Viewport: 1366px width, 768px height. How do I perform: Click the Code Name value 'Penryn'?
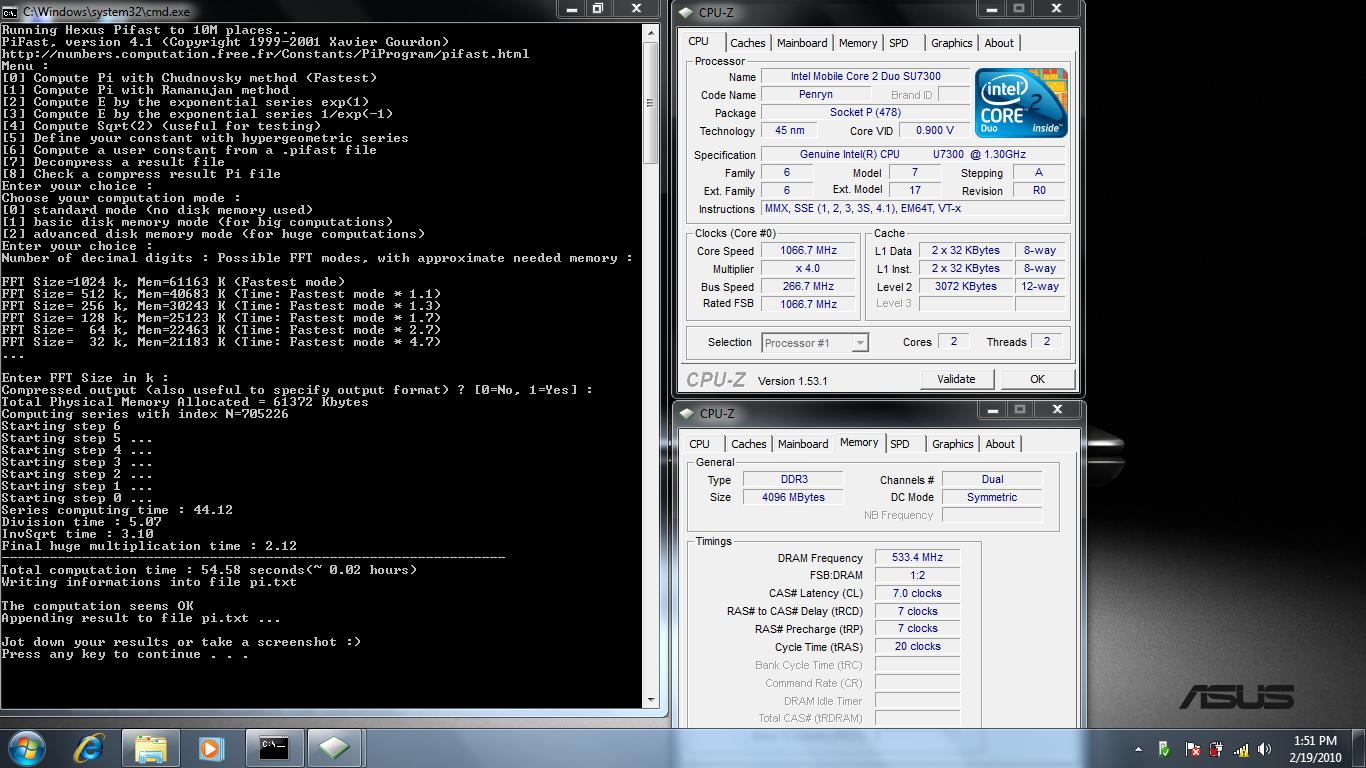click(816, 94)
